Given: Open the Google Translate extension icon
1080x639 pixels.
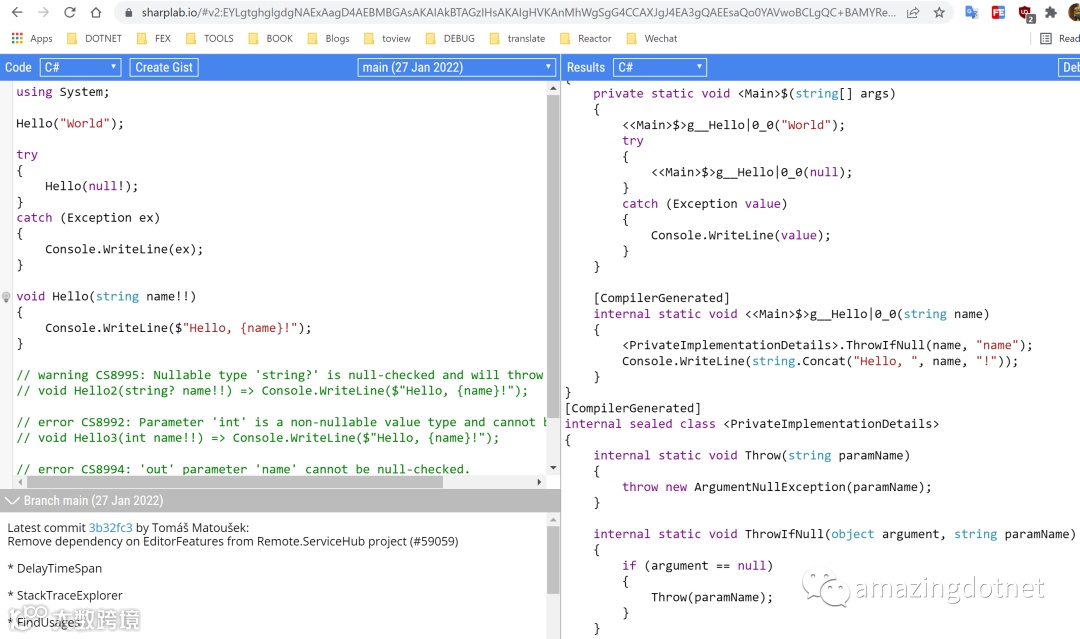Looking at the screenshot, I should 972,12.
